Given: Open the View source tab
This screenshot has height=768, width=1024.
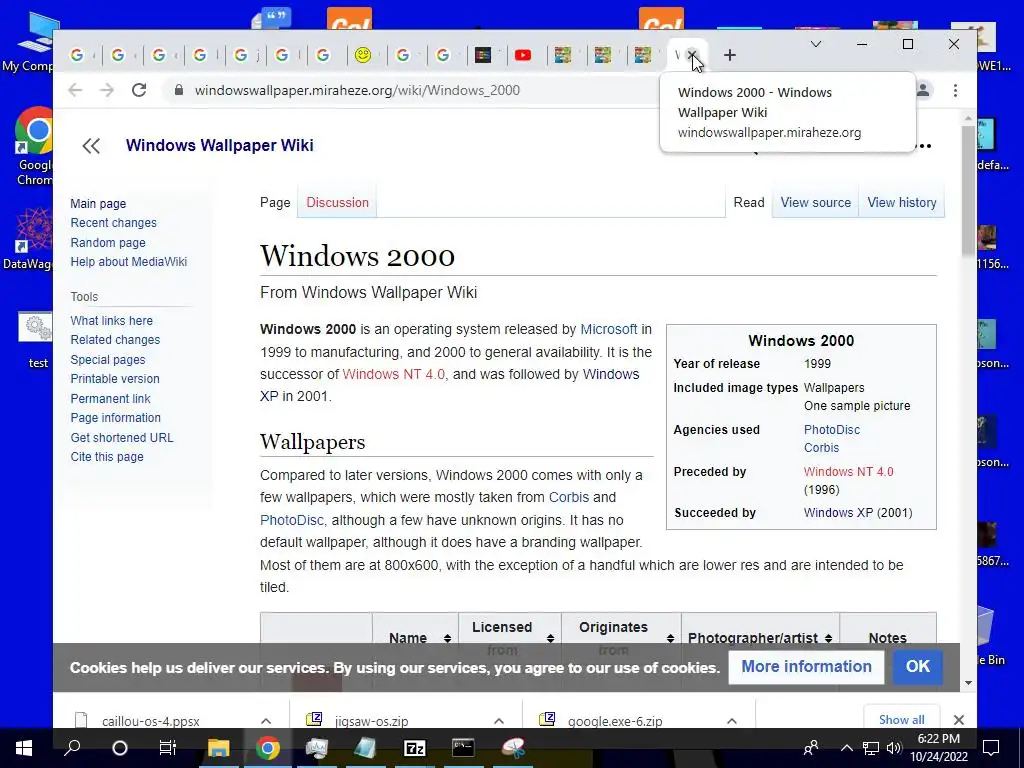Looking at the screenshot, I should tap(815, 202).
